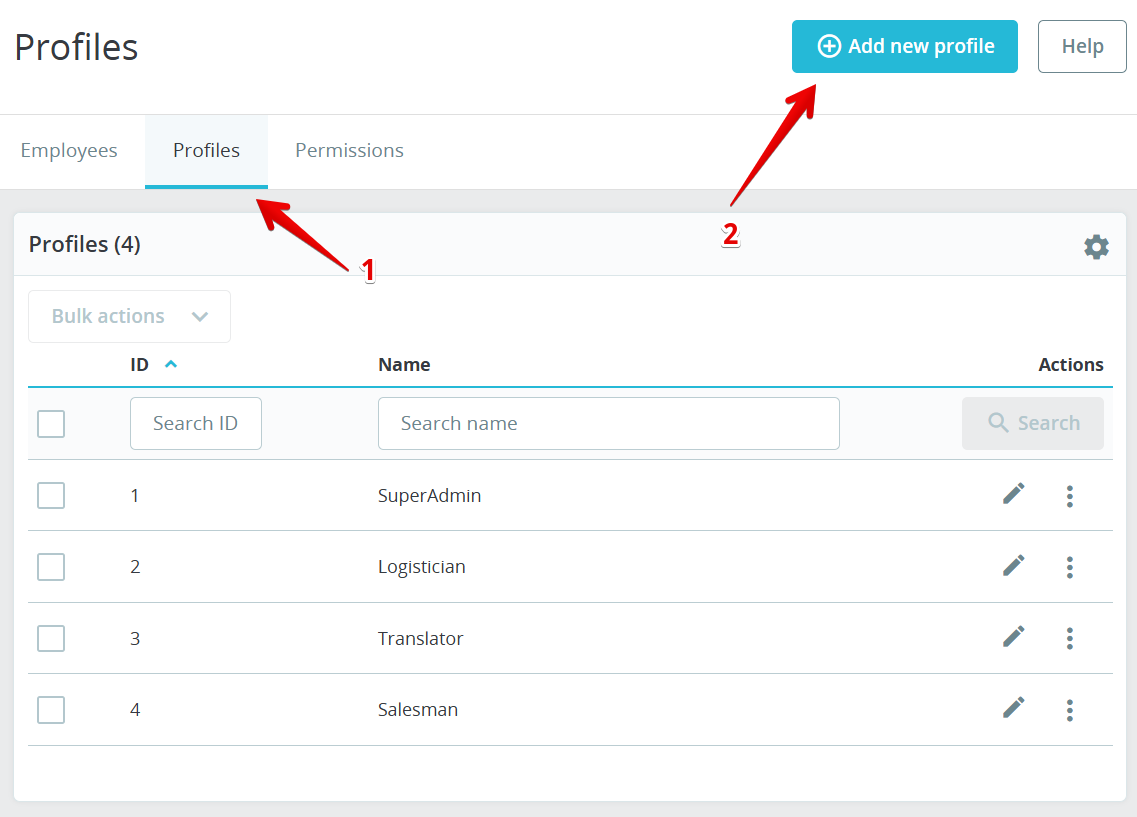Click the edit pencil for Salesman

pyautogui.click(x=1013, y=709)
